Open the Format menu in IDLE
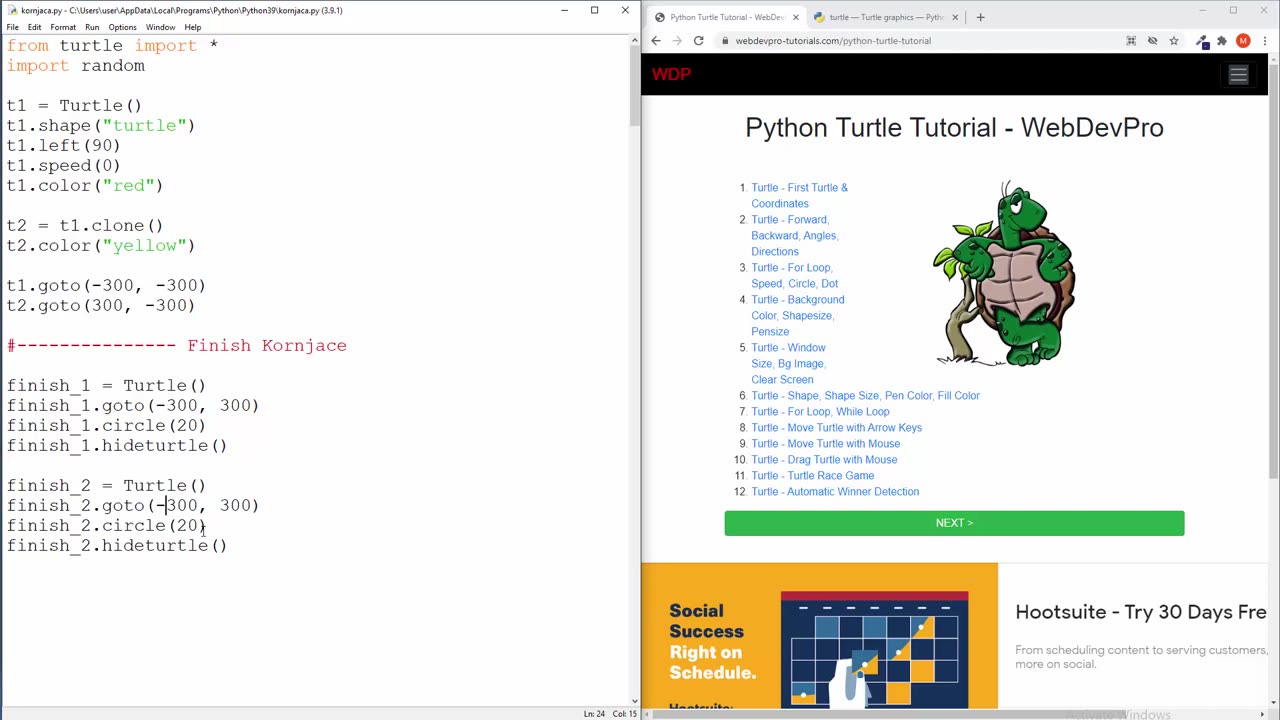Image resolution: width=1280 pixels, height=720 pixels. tap(63, 27)
